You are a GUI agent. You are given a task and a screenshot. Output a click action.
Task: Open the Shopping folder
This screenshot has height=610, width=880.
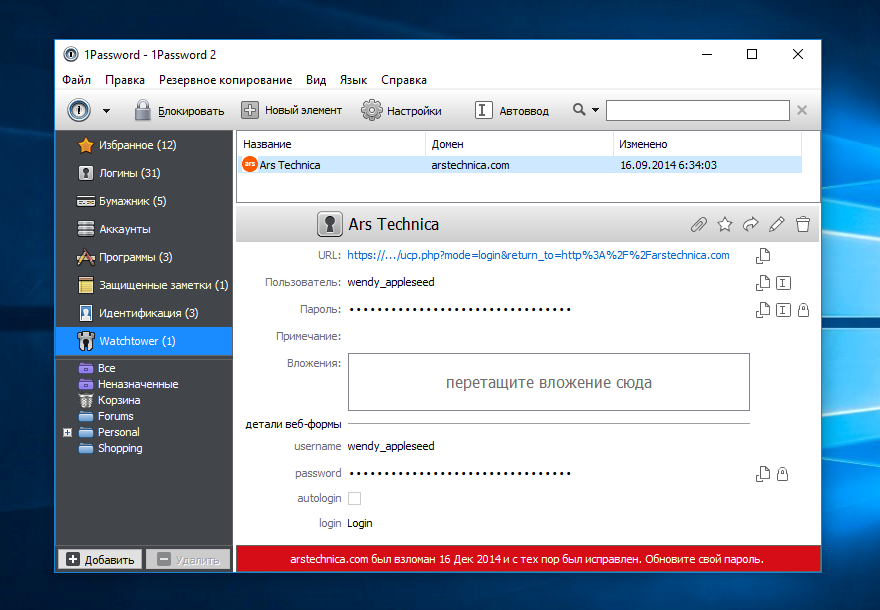point(111,448)
